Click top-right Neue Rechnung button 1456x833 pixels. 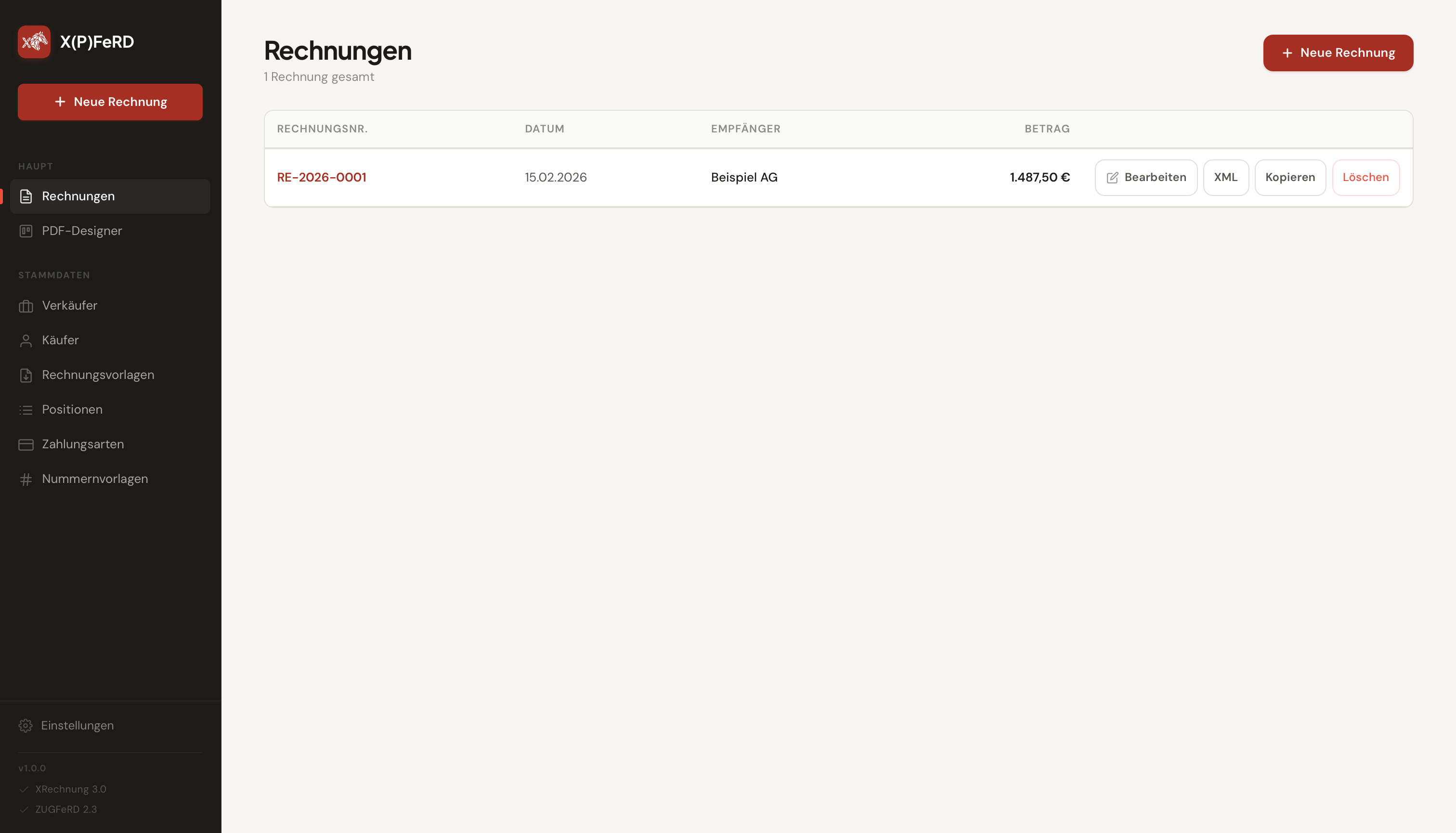coord(1338,53)
